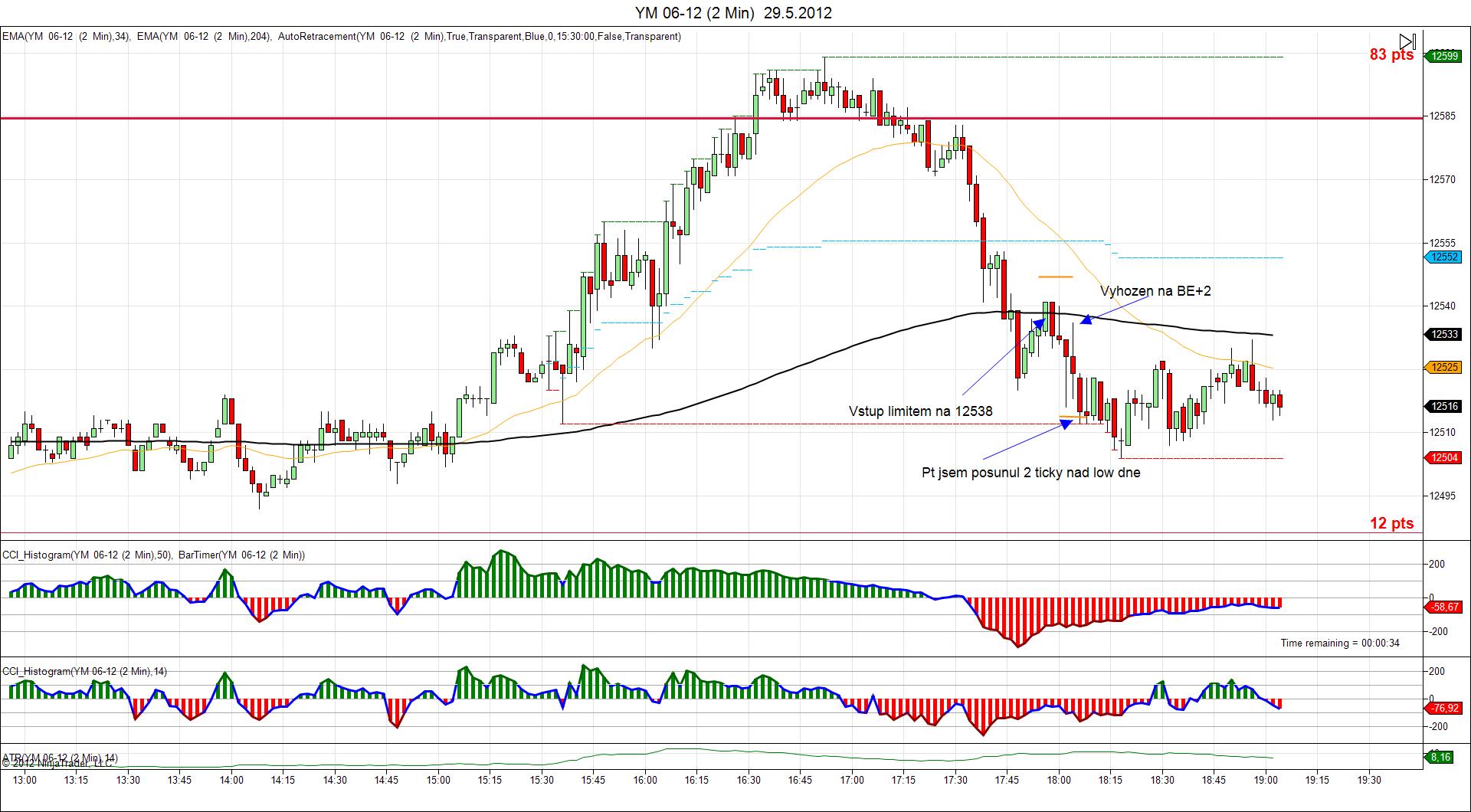1471x812 pixels.
Task: Click the 12570 price axis label
Action: (x=1442, y=179)
